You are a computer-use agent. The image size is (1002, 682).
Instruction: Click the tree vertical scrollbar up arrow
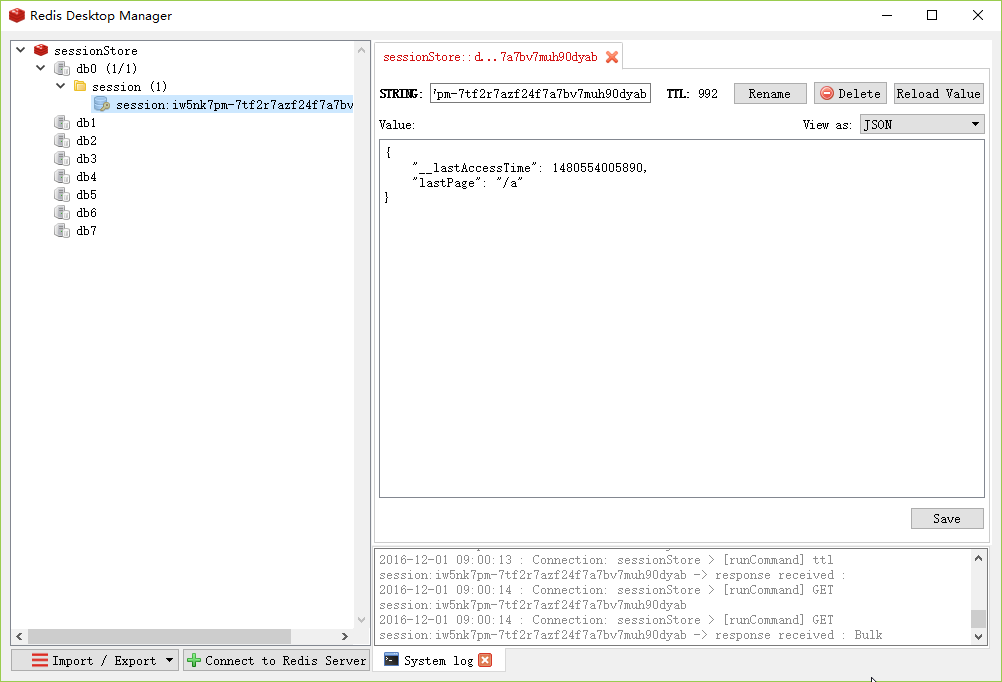[361, 50]
